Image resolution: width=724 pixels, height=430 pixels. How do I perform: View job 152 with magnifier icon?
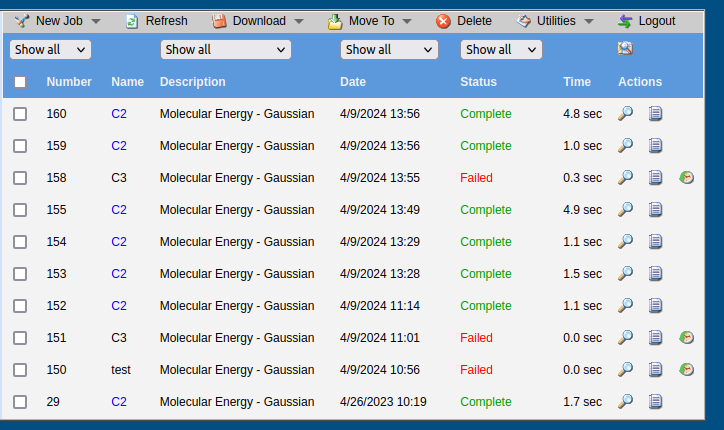coord(625,305)
